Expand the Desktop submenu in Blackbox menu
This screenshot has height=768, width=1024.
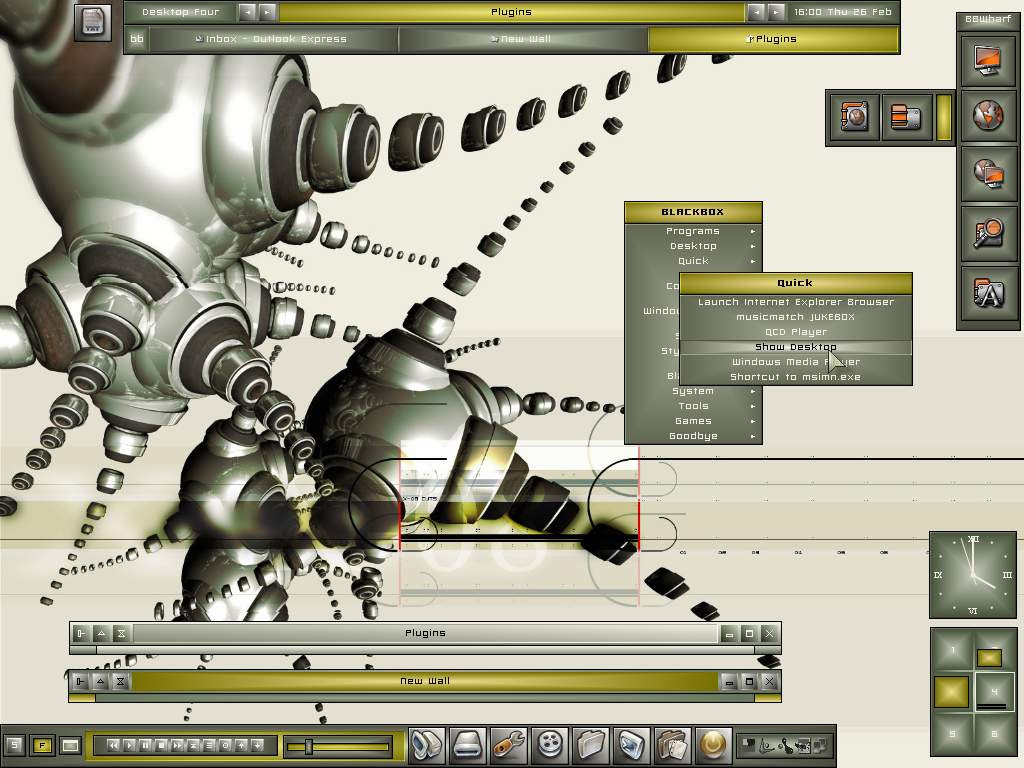694,246
